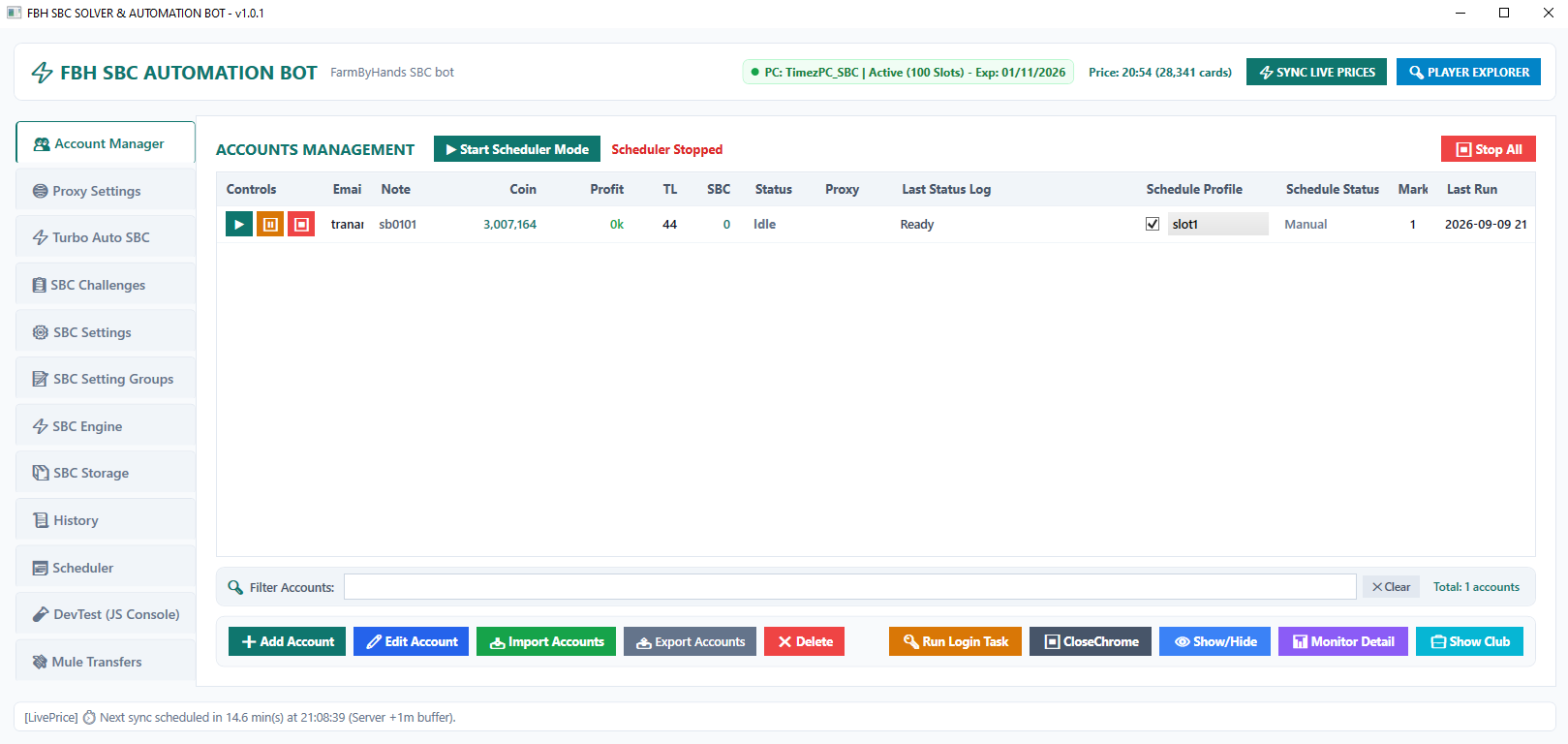Start the tranai account with the play button

pos(239,224)
